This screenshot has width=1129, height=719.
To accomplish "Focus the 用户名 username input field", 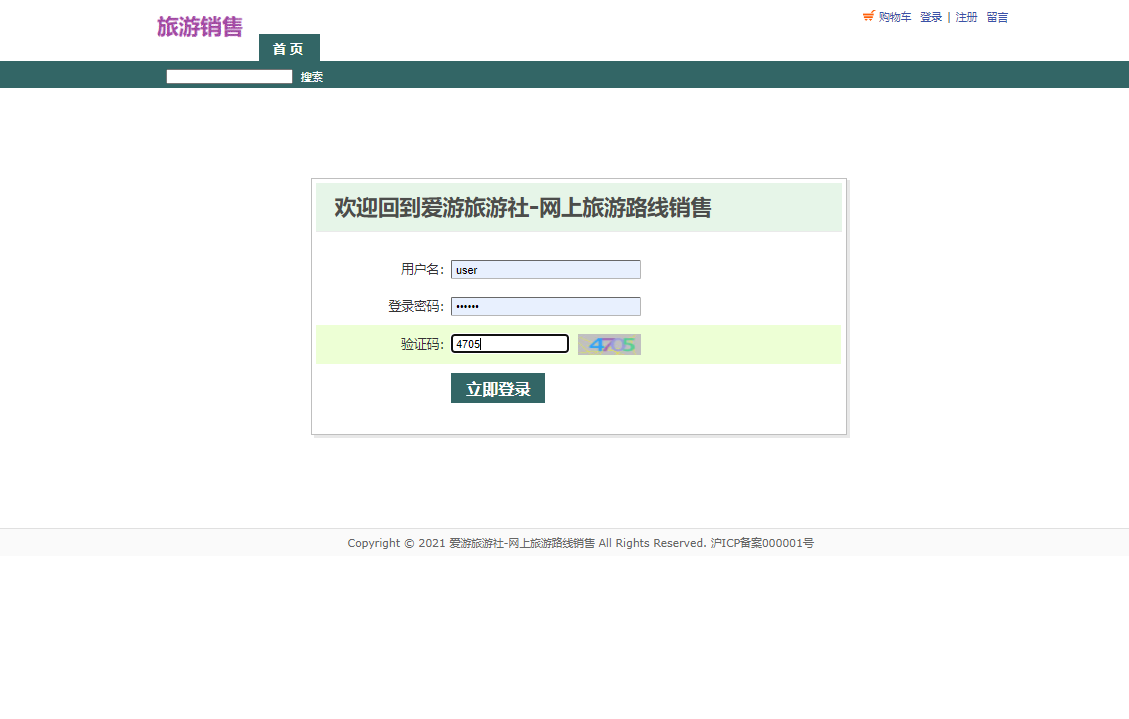I will tap(545, 269).
